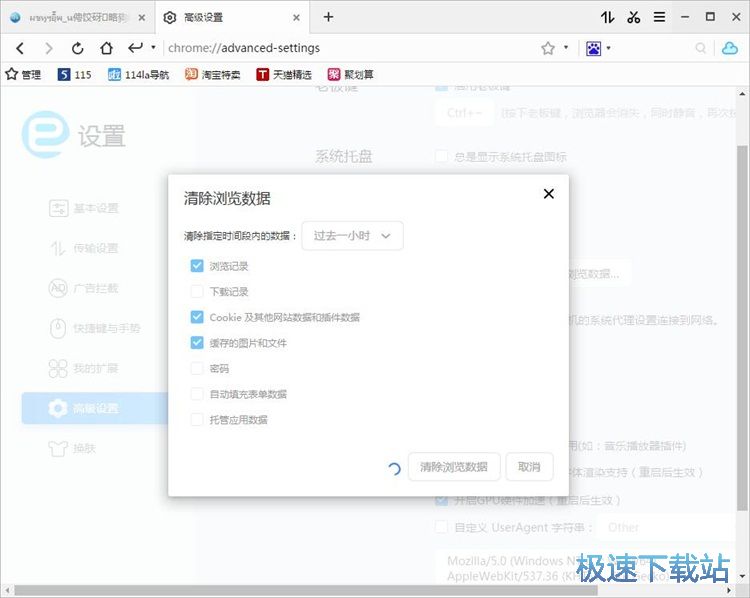Screen dimensions: 750x598
Task: Open 广告拦截 in settings sidebar
Action: (84, 288)
